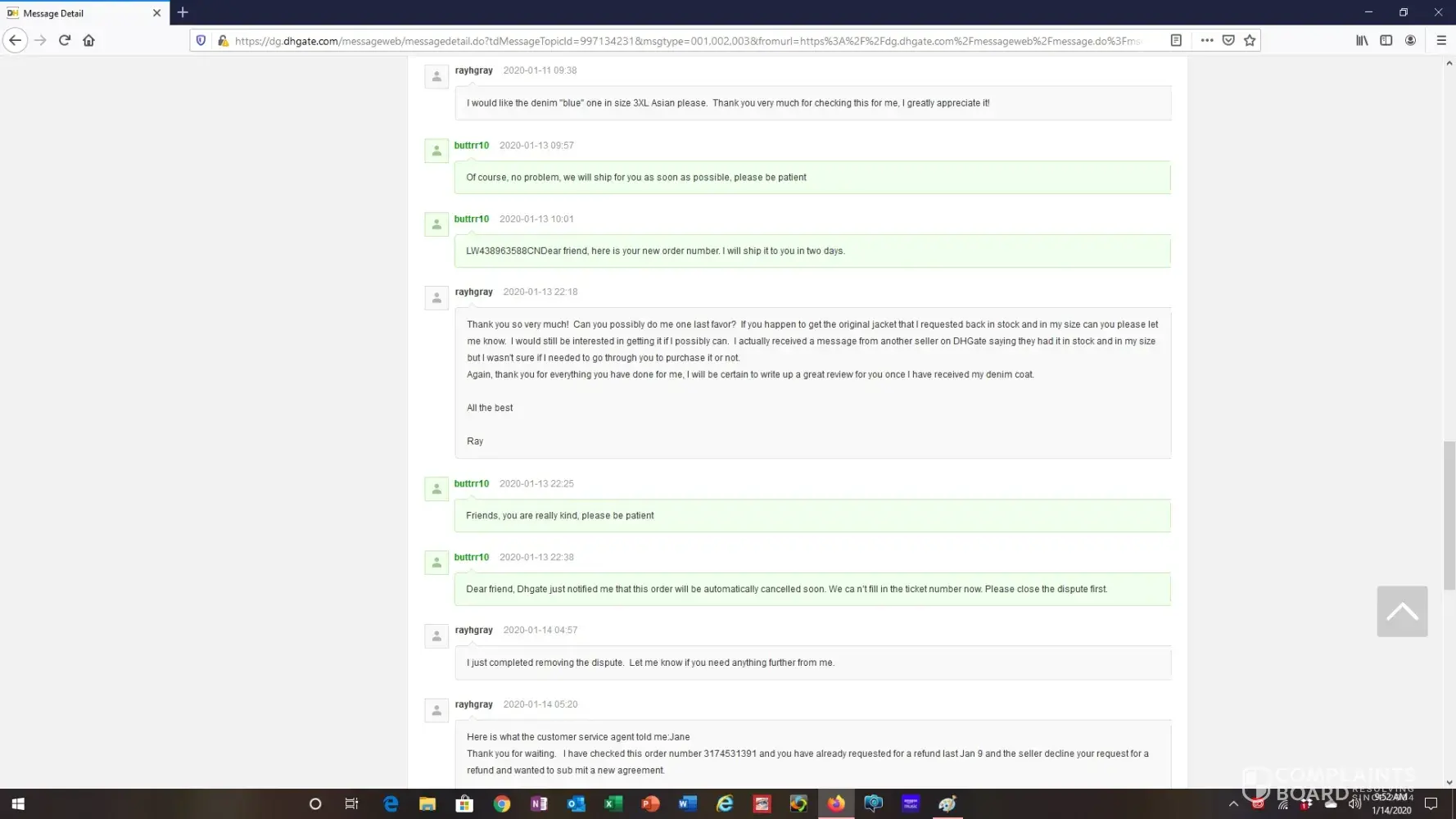
Task: Click rayhgray name on 09:38 message
Action: click(474, 70)
